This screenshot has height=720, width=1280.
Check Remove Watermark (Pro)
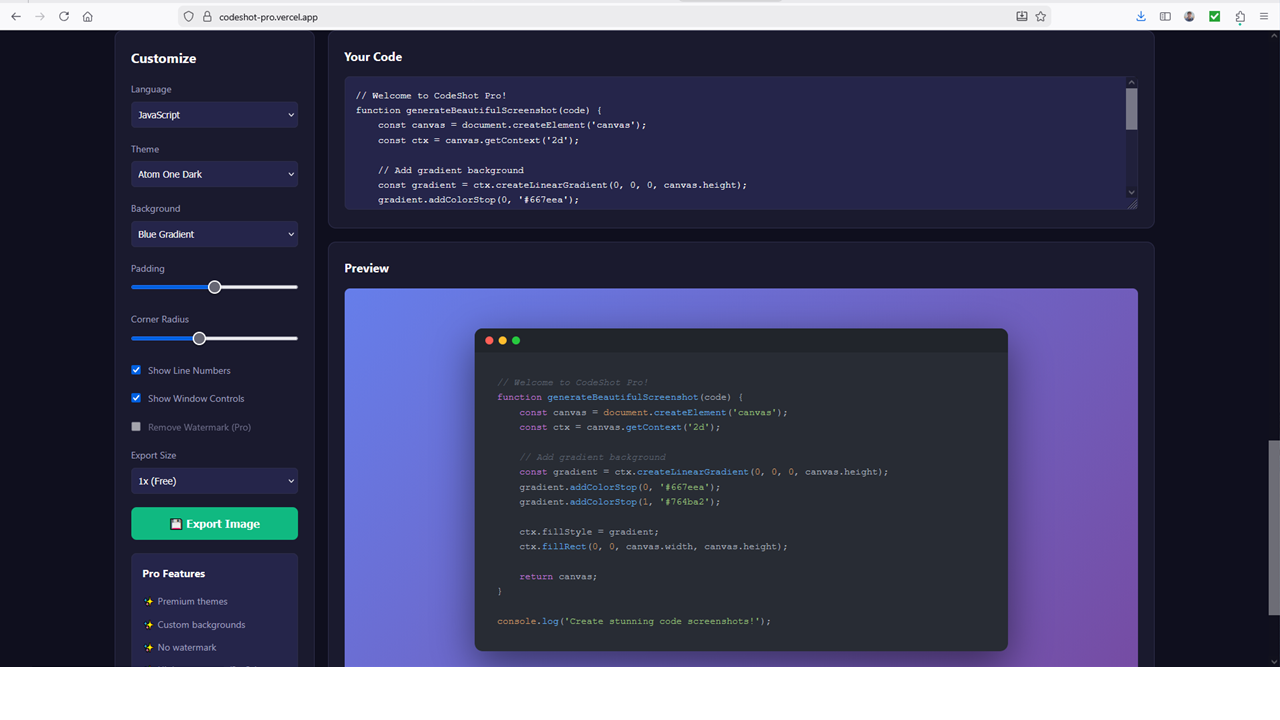point(136,426)
